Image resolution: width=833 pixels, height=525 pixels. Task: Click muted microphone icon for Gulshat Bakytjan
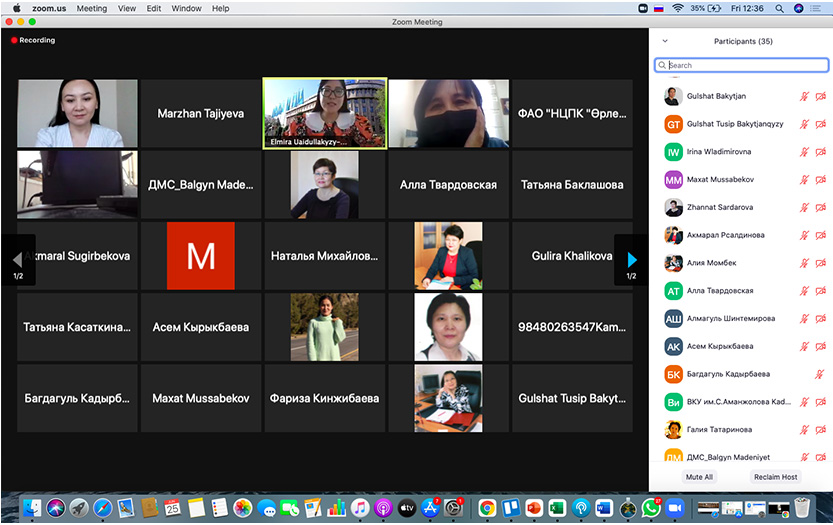point(804,96)
